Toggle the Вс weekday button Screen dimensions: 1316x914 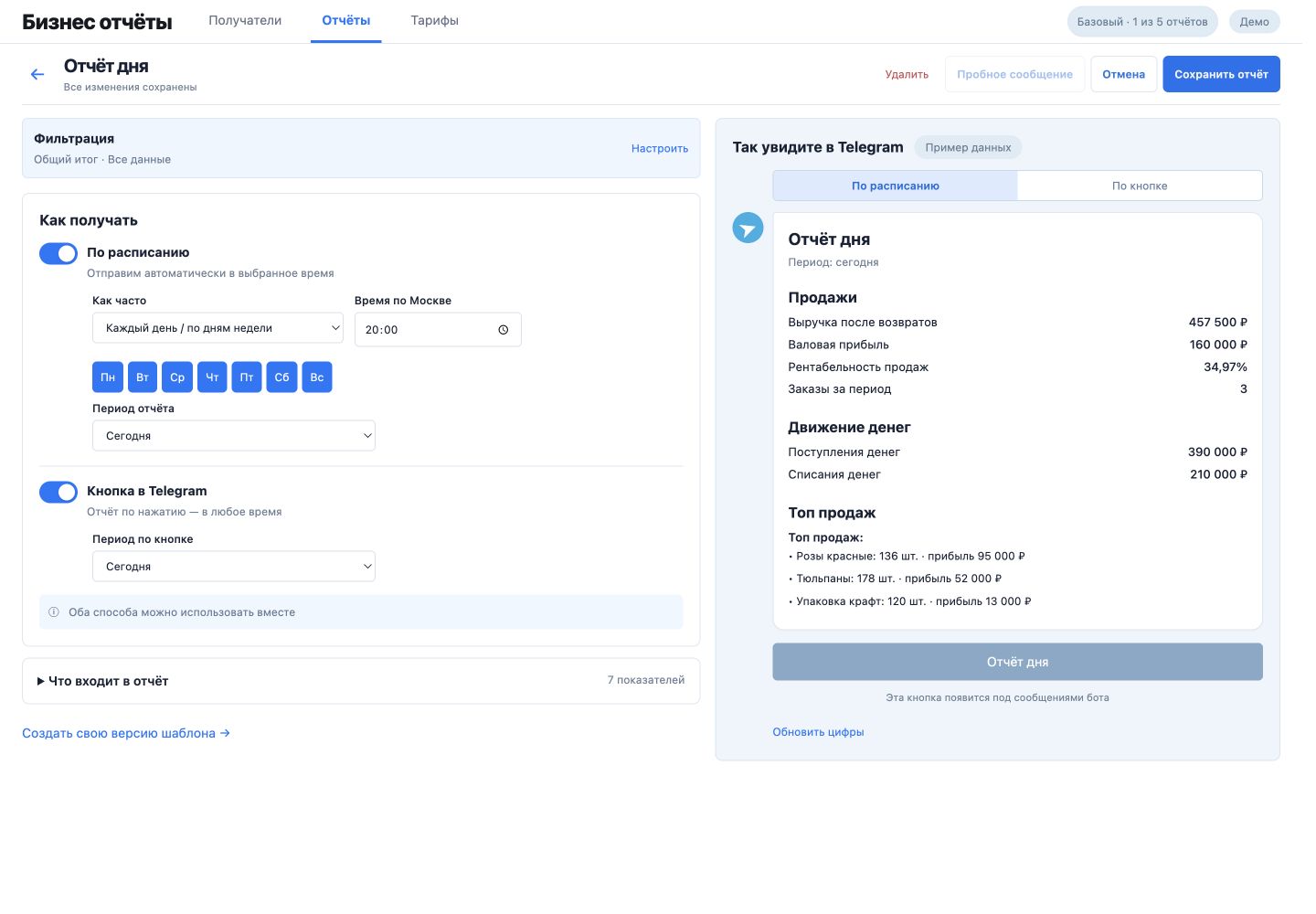[317, 377]
